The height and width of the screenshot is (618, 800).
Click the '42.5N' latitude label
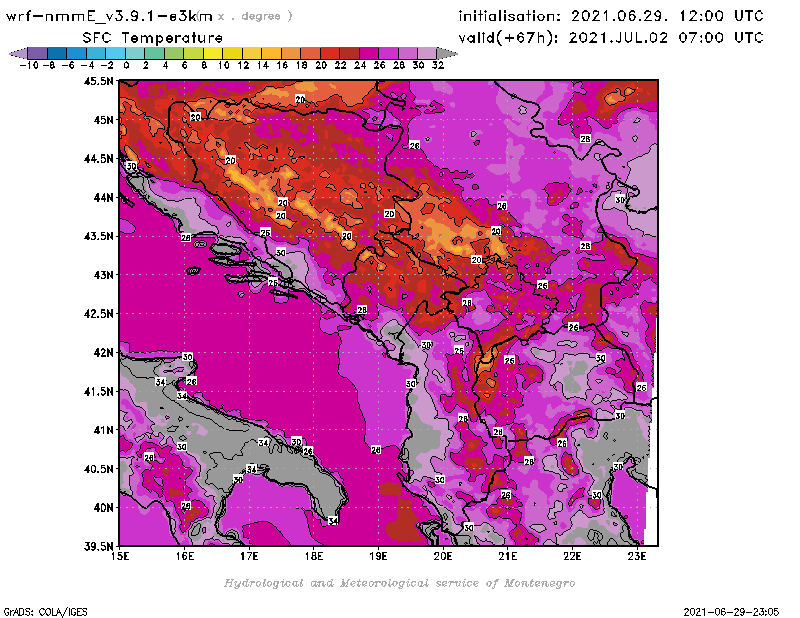coord(98,314)
